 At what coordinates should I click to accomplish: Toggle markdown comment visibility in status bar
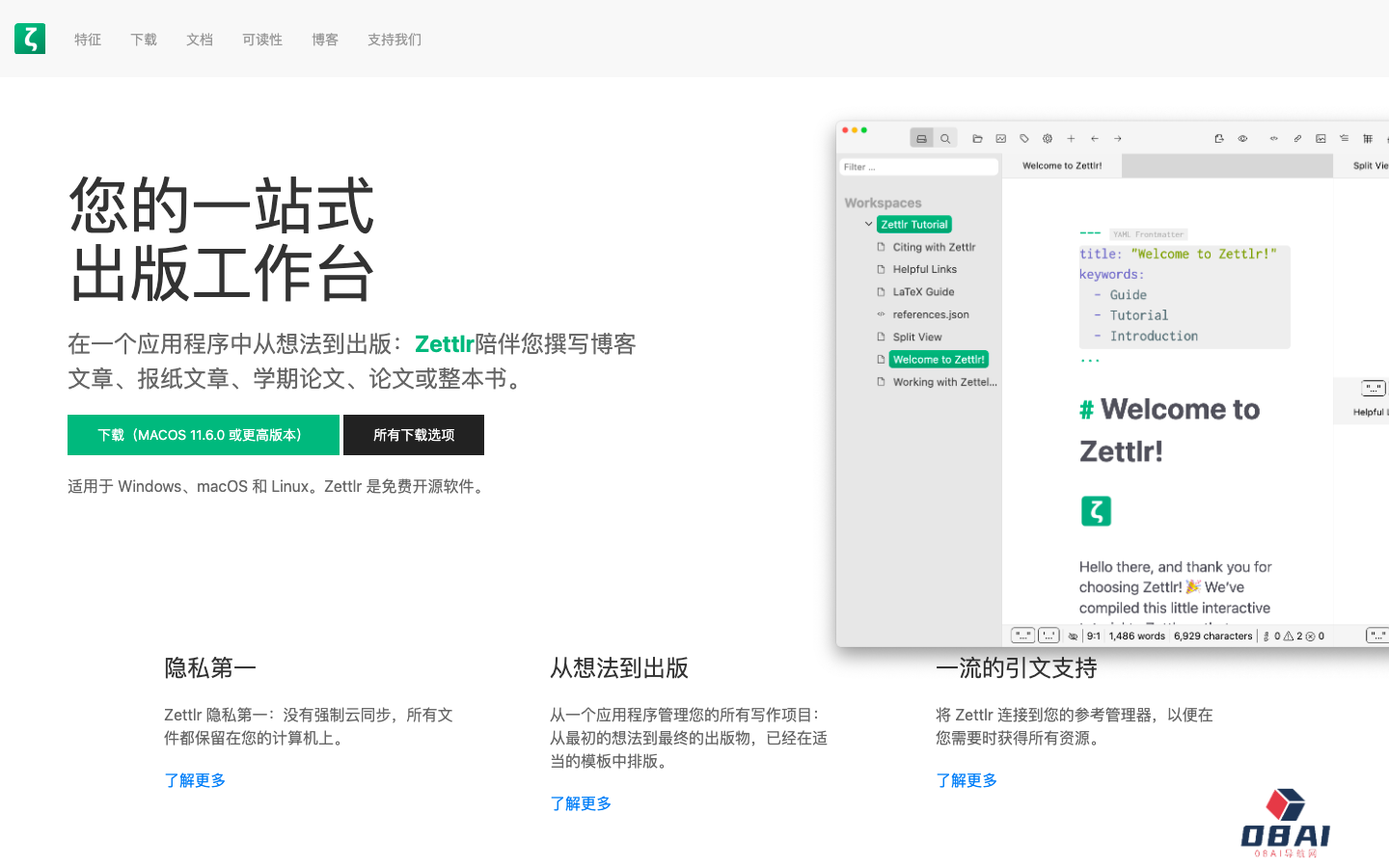[1073, 635]
